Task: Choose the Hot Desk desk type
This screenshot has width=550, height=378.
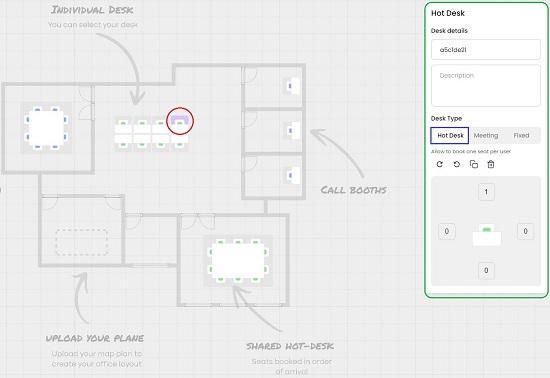Action: [x=450, y=135]
